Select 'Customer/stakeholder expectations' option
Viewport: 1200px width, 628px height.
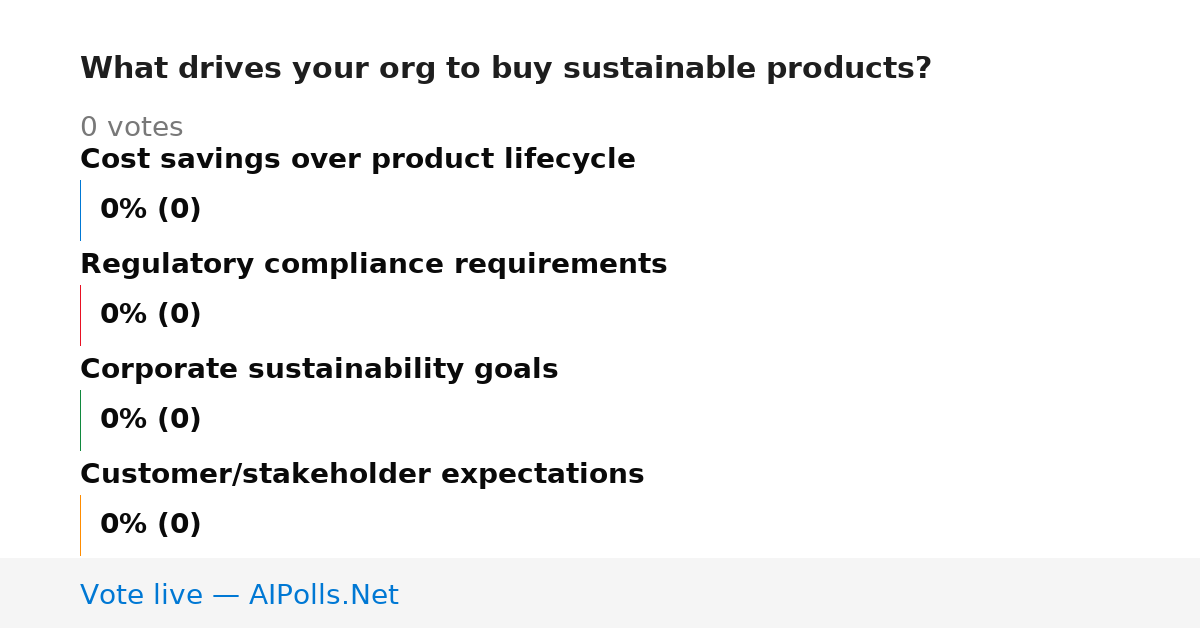click(362, 475)
